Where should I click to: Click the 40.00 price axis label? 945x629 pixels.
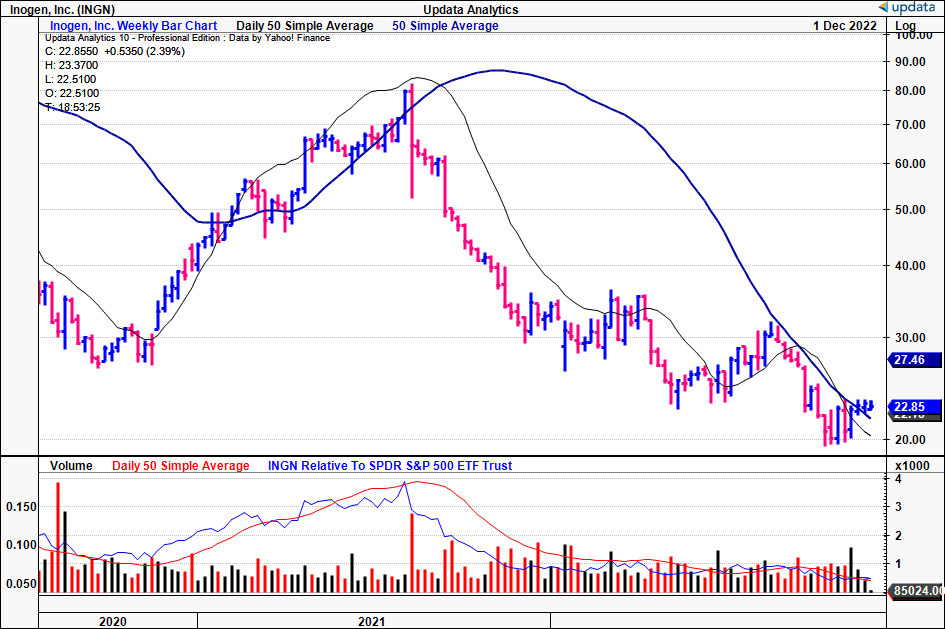click(x=911, y=265)
